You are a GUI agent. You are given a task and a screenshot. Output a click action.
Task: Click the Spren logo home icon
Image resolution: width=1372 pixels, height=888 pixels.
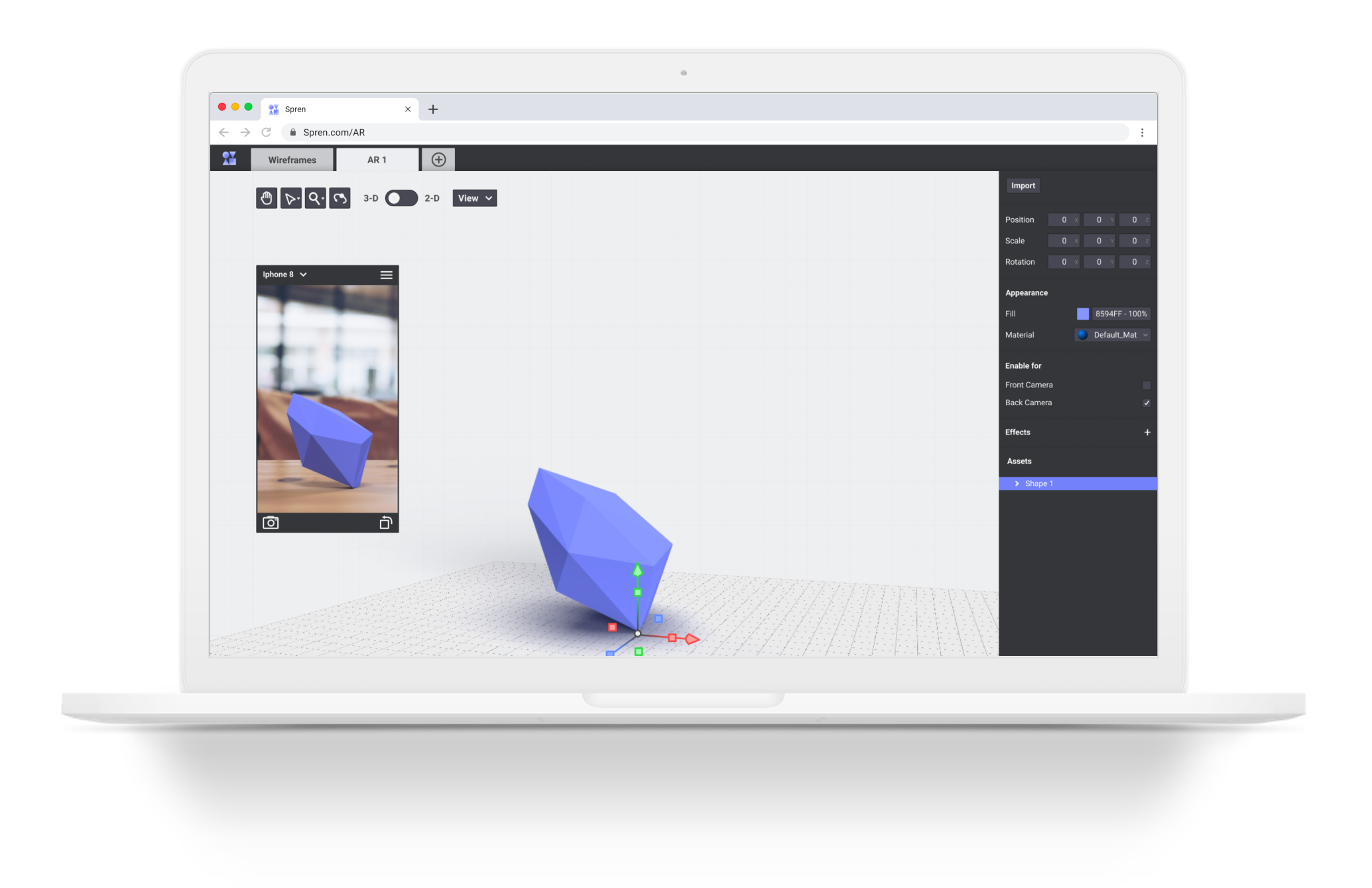pyautogui.click(x=229, y=159)
